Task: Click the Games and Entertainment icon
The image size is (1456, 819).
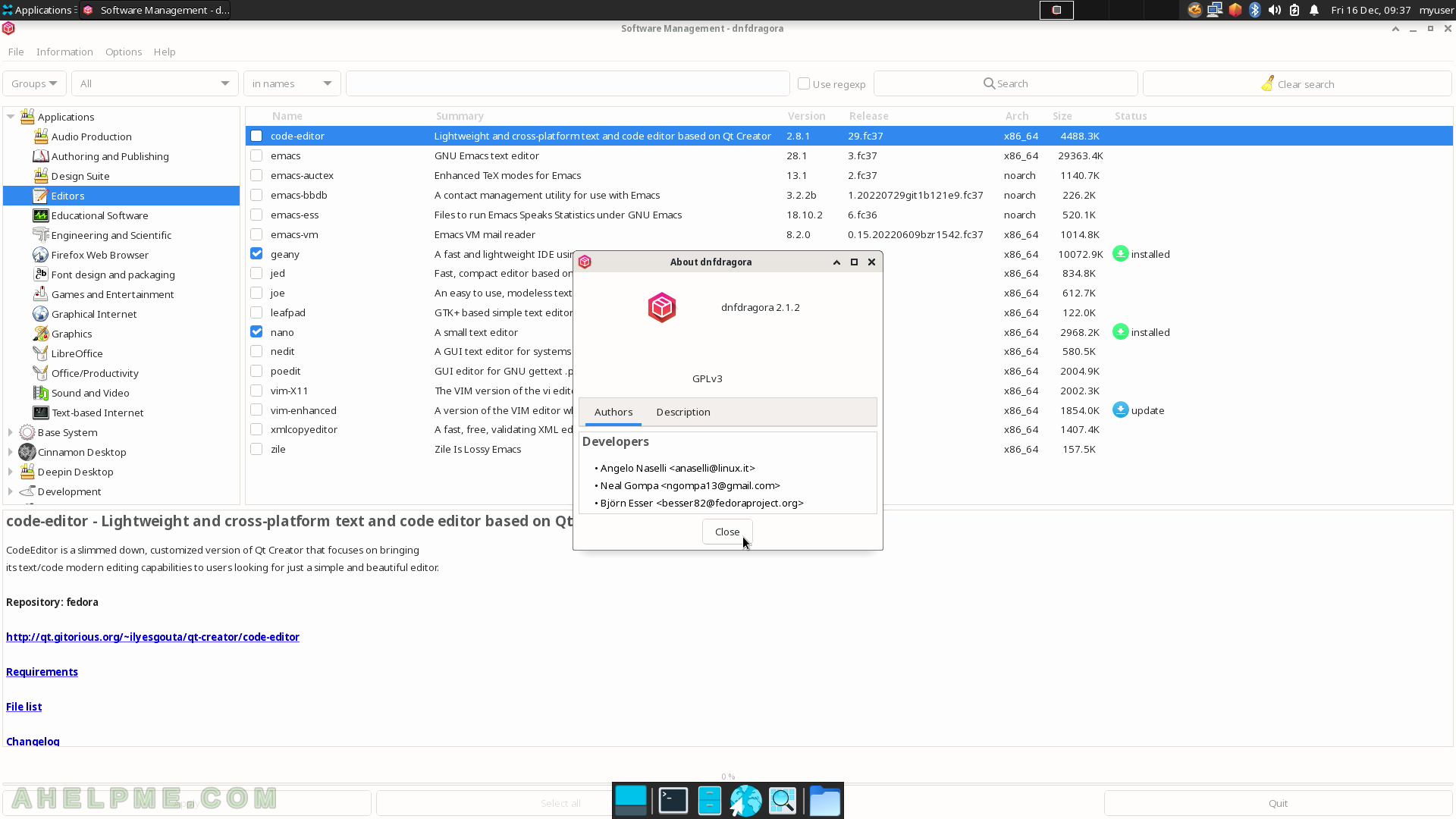Action: [x=41, y=294]
